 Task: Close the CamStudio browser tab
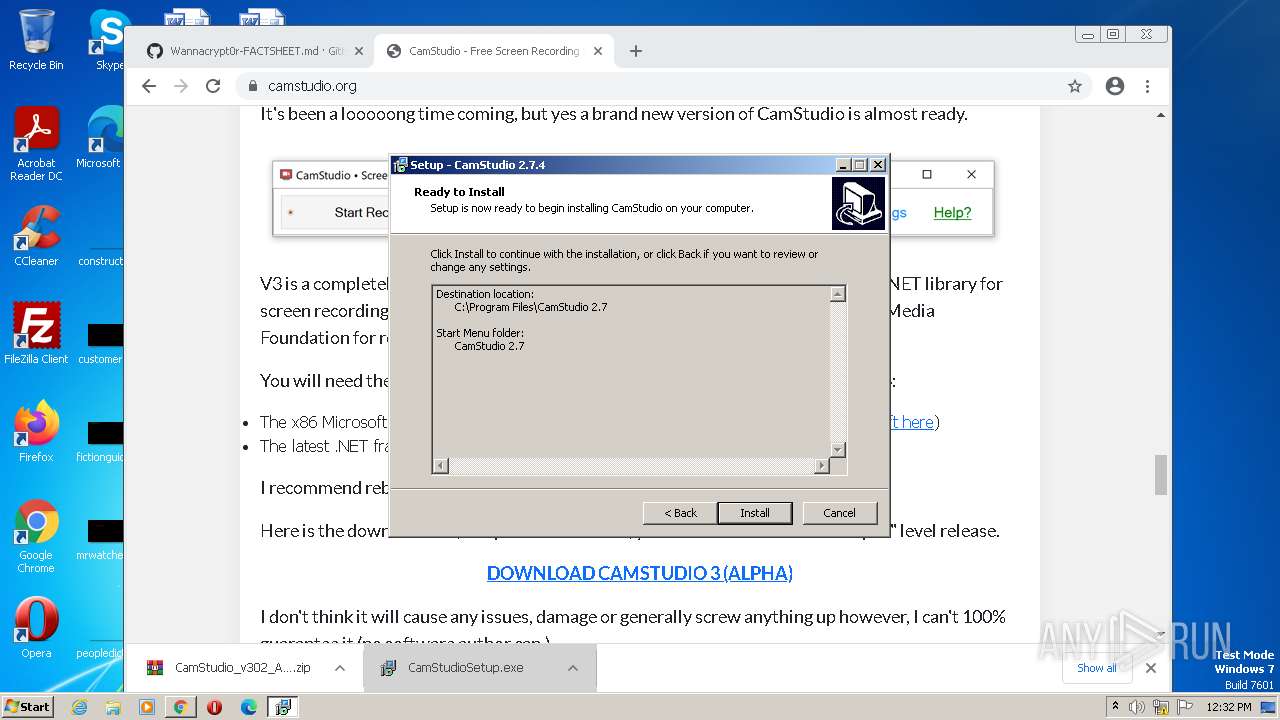click(598, 51)
